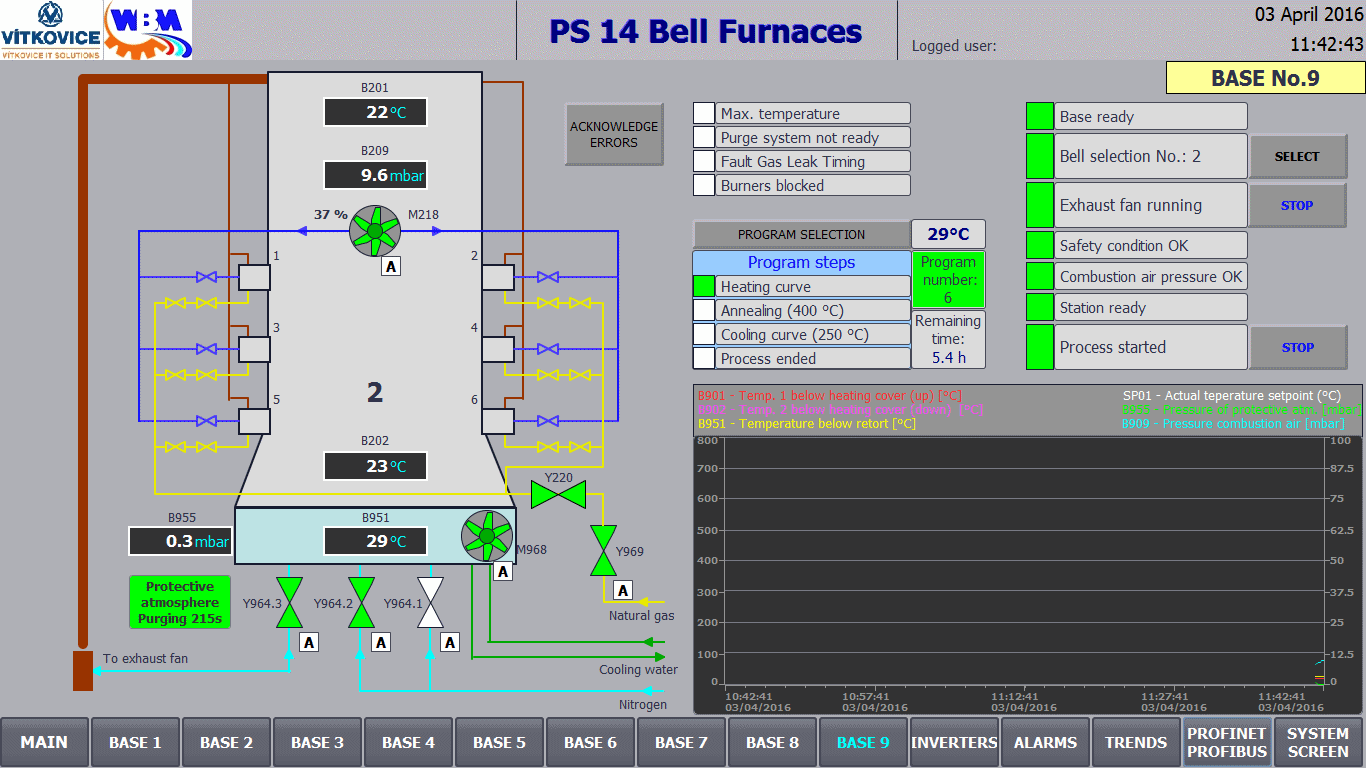Click the 'A' mode box under Y964.1
The width and height of the screenshot is (1366, 768).
tap(450, 642)
